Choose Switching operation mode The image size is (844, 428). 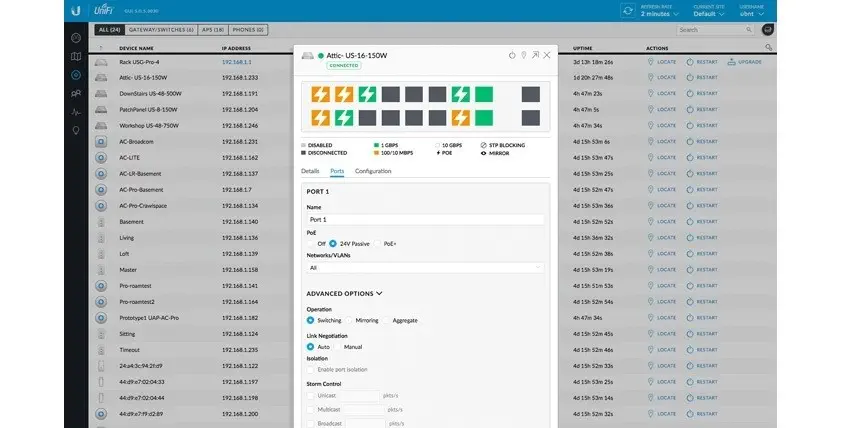click(x=311, y=320)
